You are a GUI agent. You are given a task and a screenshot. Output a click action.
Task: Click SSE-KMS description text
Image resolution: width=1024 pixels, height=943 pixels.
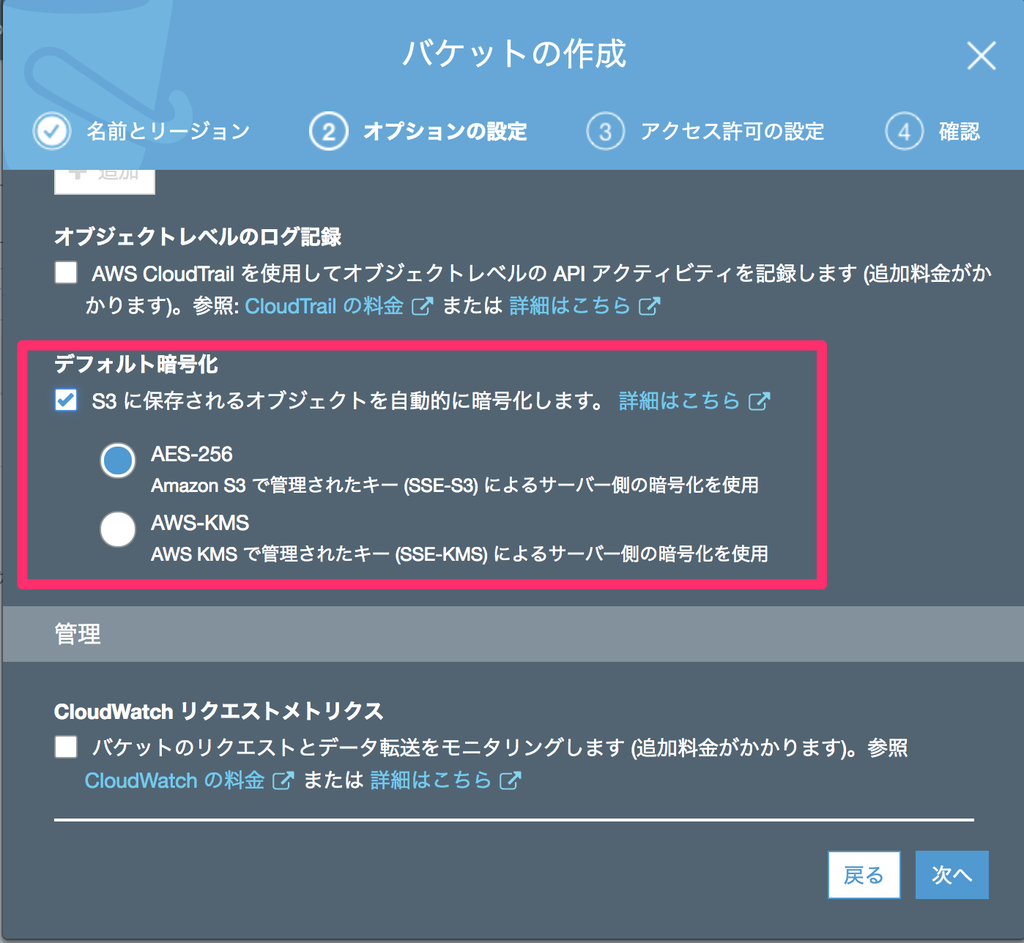pos(459,554)
